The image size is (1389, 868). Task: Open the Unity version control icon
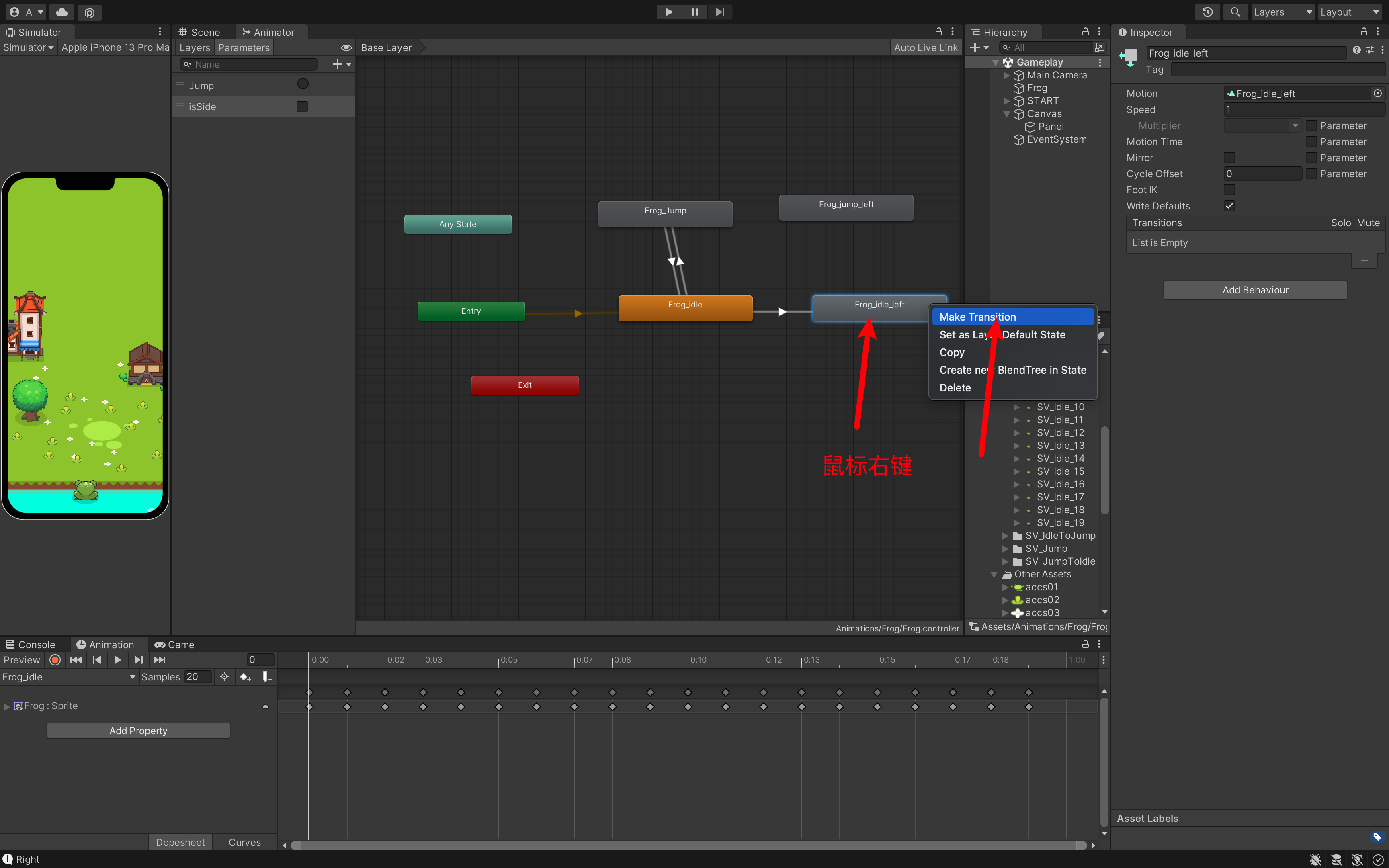[90, 12]
